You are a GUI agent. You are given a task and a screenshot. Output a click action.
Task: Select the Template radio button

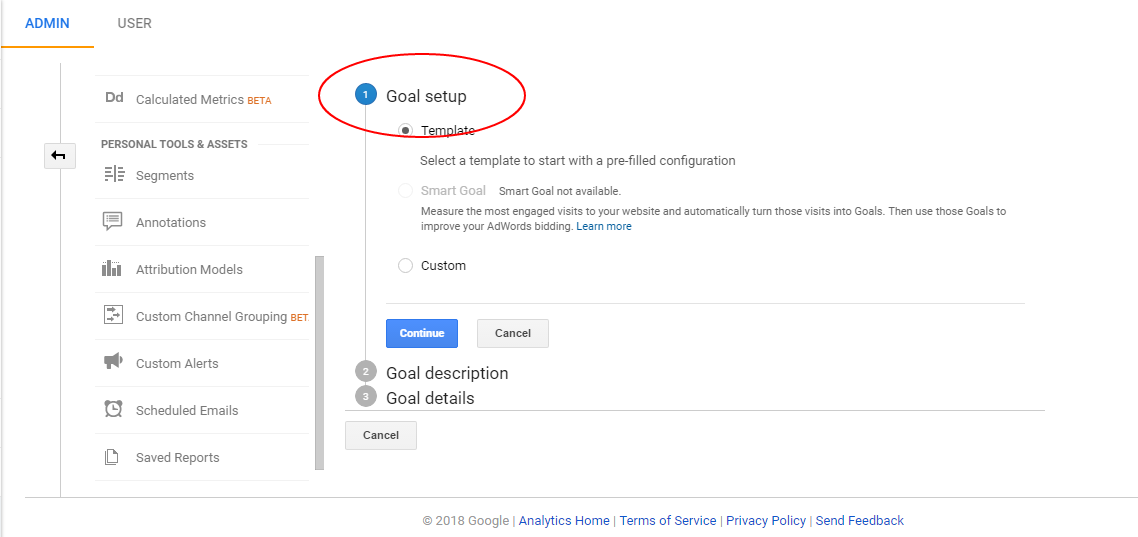tap(405, 130)
